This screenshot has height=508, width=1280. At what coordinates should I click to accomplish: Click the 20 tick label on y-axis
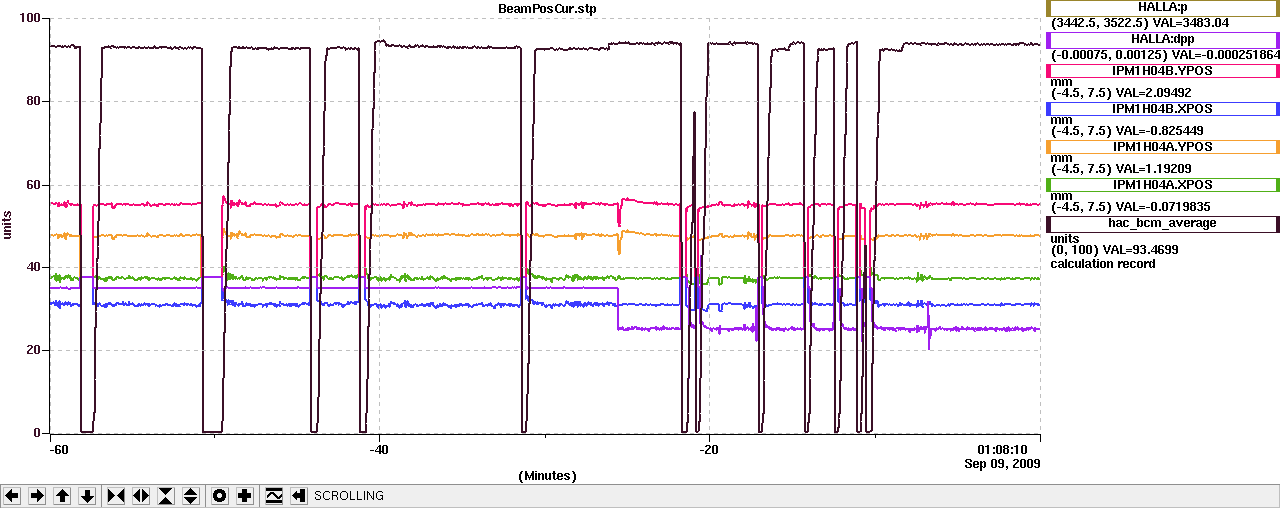[x=34, y=350]
